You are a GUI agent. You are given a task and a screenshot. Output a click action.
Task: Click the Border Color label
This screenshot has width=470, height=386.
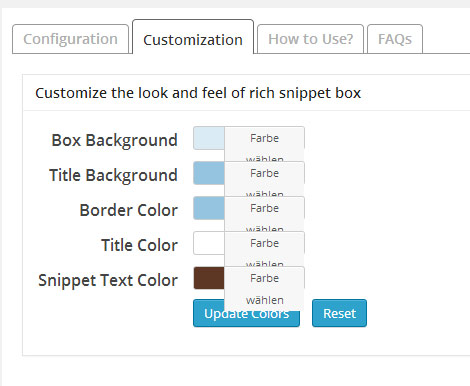[x=129, y=210]
